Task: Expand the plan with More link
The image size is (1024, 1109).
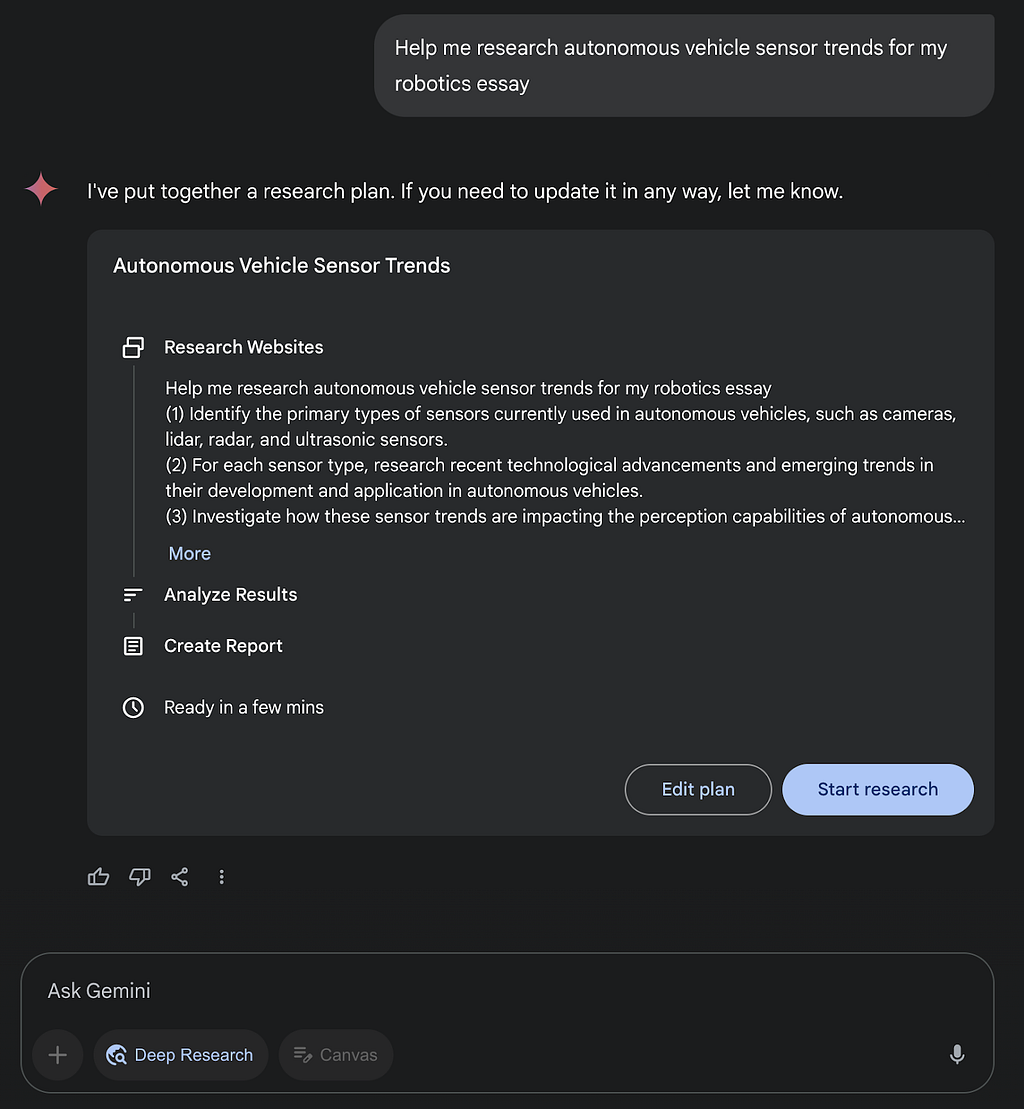Action: [190, 553]
